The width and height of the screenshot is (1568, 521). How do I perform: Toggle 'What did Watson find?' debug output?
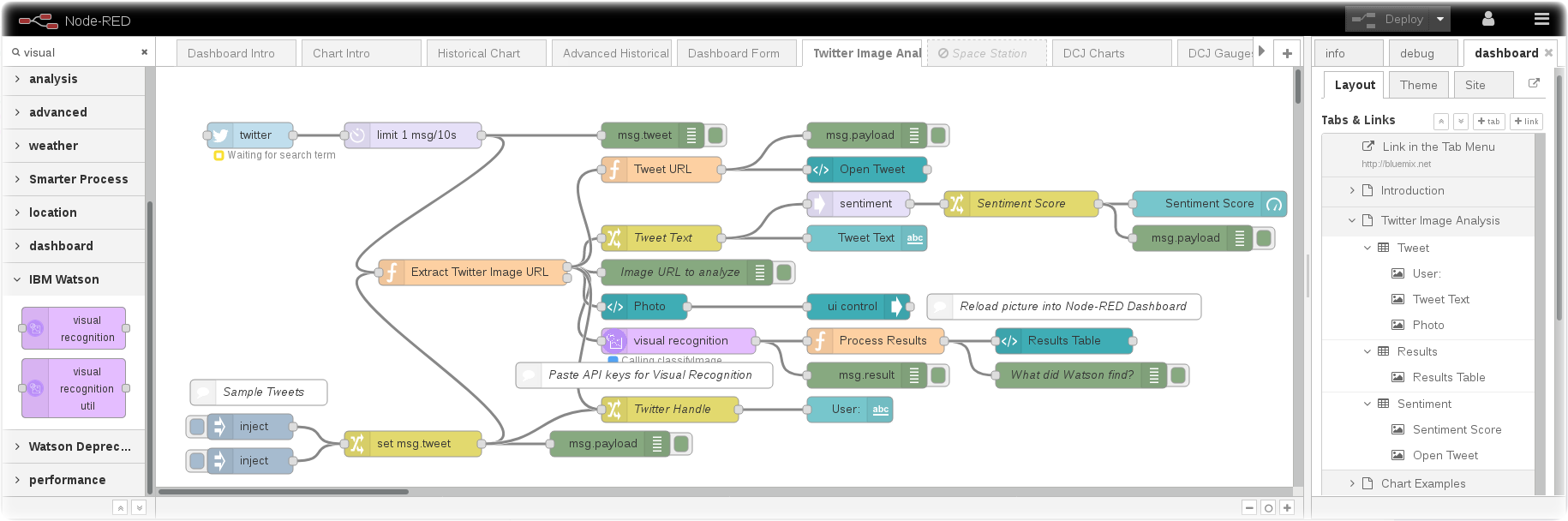[x=1179, y=375]
